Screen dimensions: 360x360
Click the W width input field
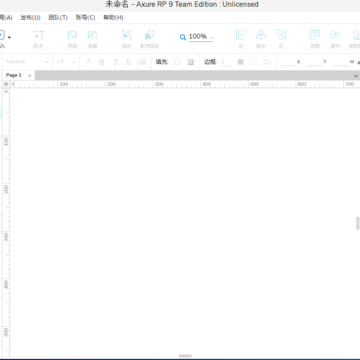(x=341, y=62)
